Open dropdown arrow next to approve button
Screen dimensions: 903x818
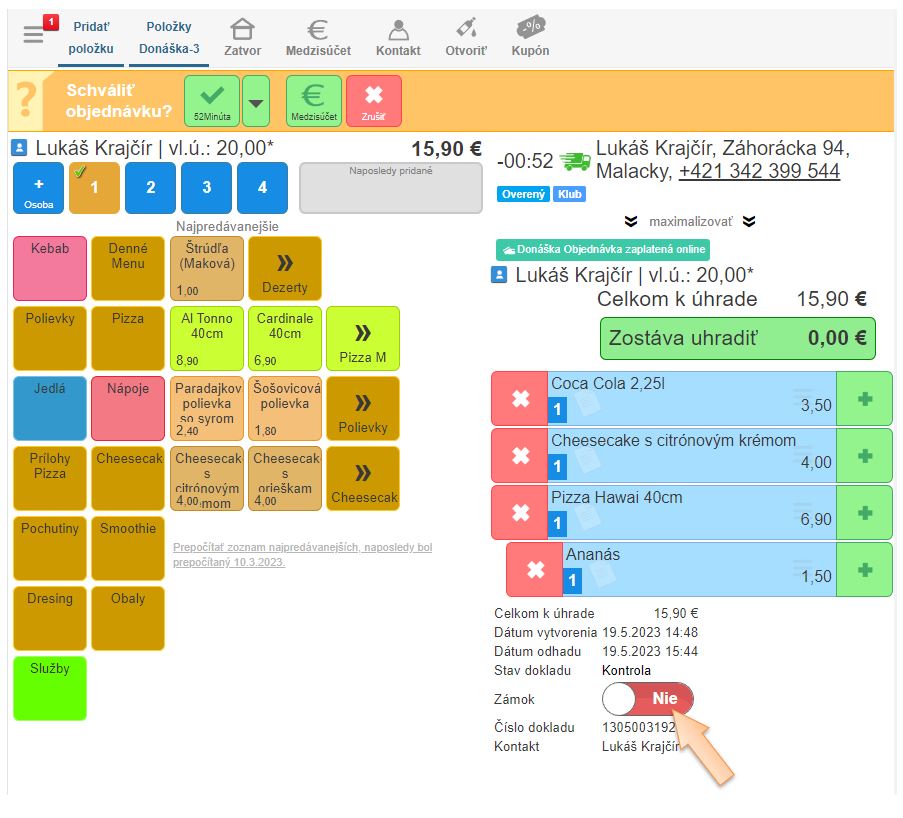[x=256, y=102]
